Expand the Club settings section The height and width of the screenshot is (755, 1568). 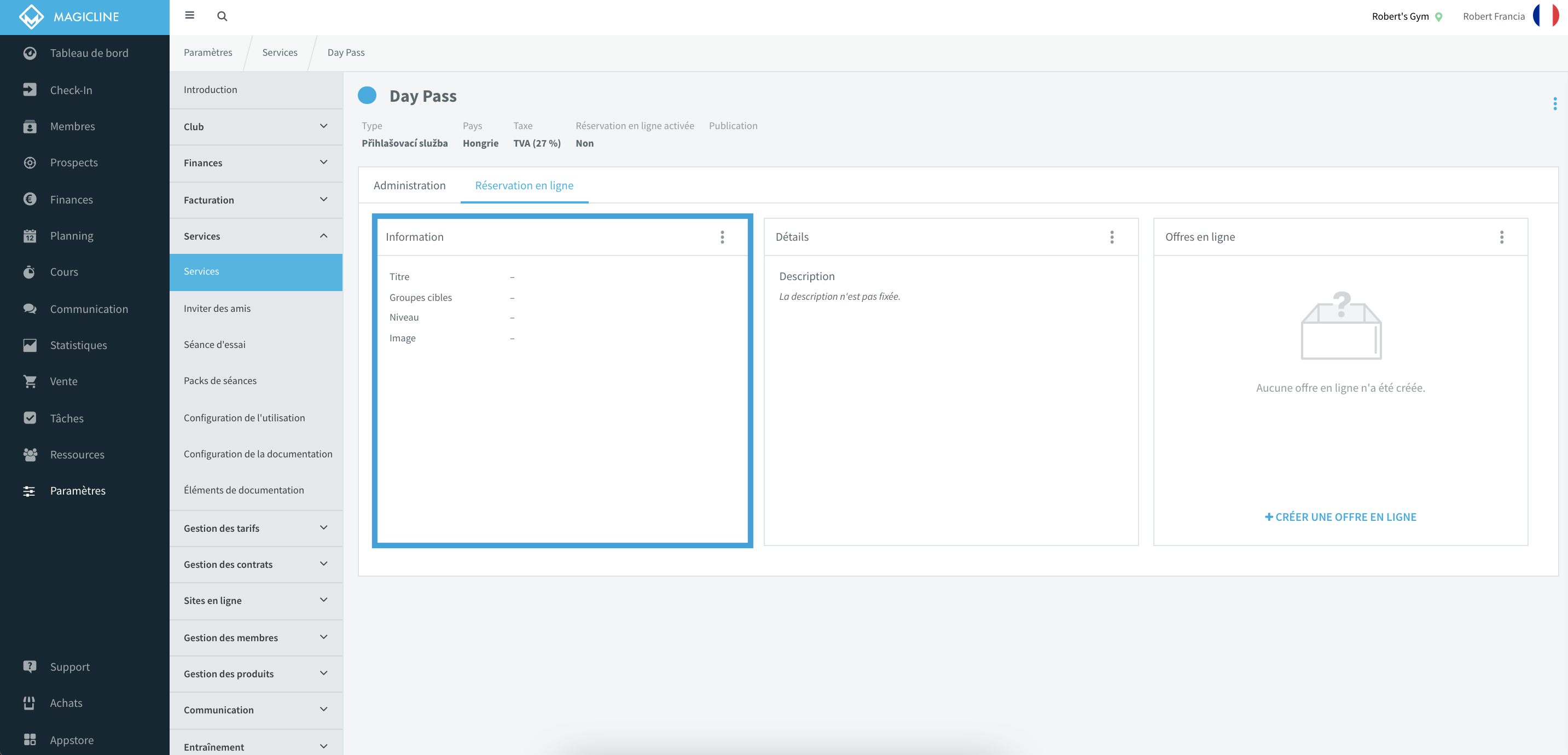tap(256, 126)
